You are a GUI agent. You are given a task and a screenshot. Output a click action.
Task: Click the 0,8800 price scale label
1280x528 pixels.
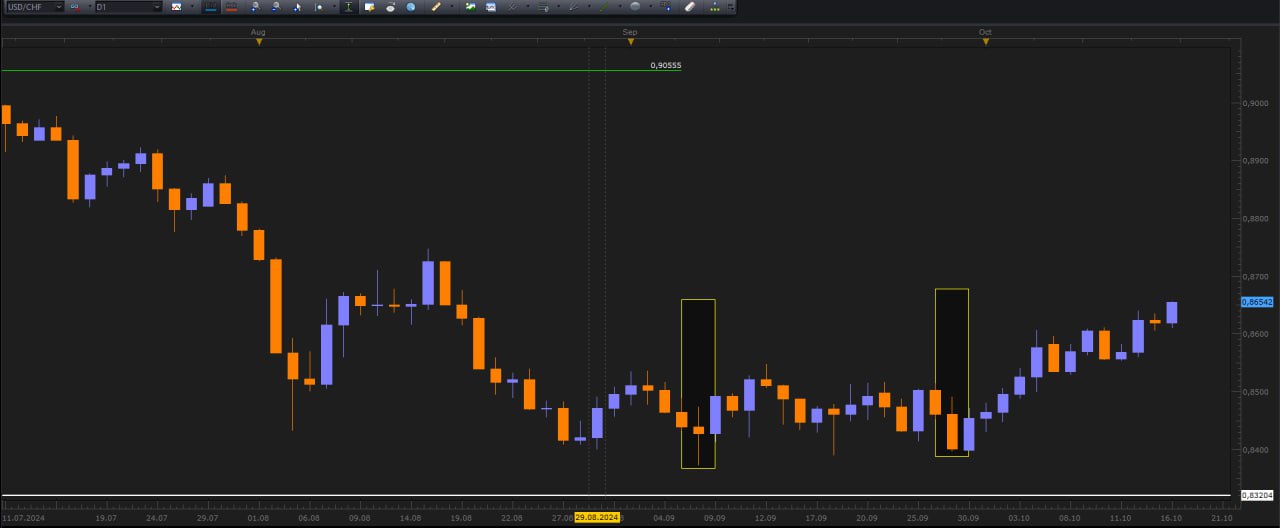[x=1255, y=218]
